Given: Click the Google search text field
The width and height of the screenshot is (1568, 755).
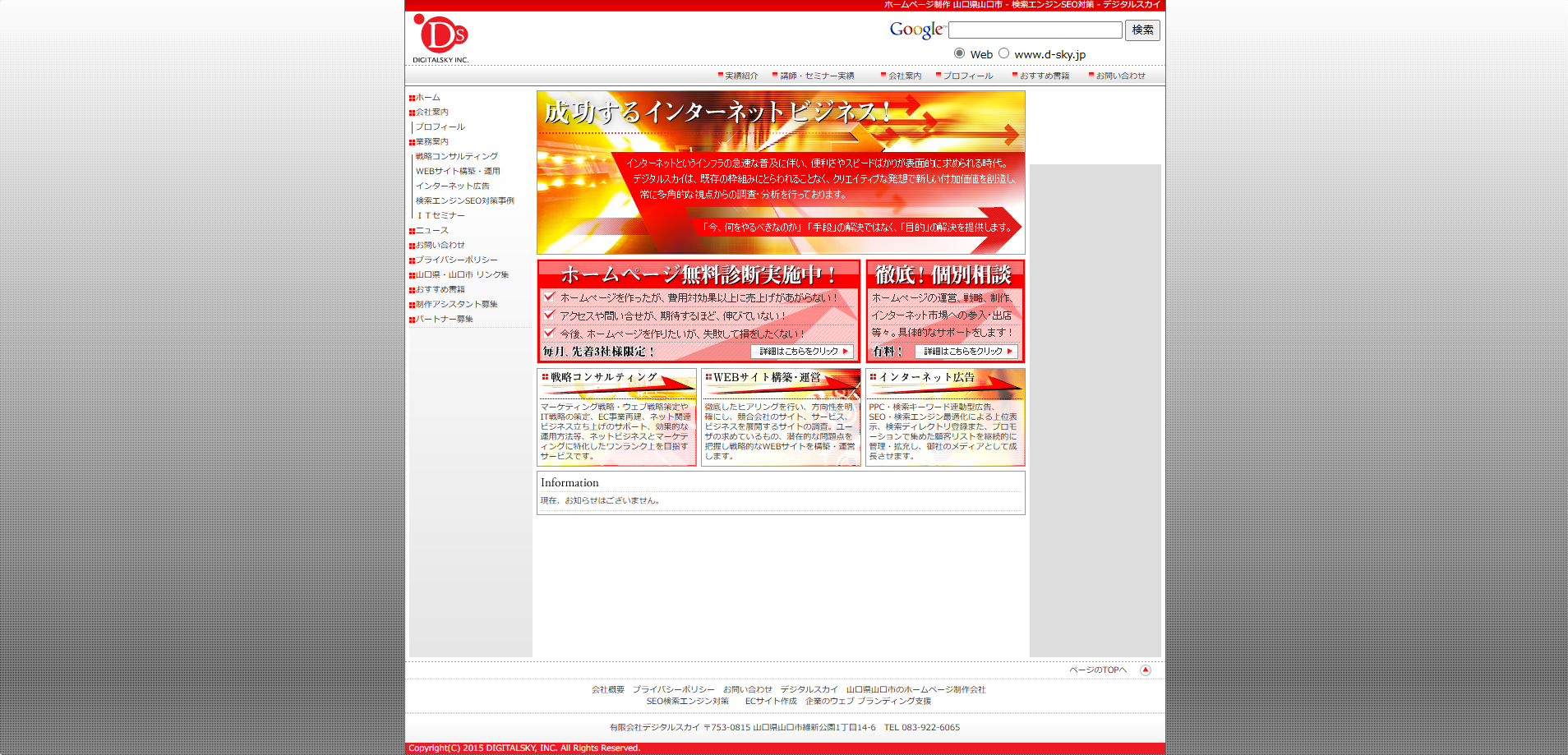Looking at the screenshot, I should [x=1035, y=30].
